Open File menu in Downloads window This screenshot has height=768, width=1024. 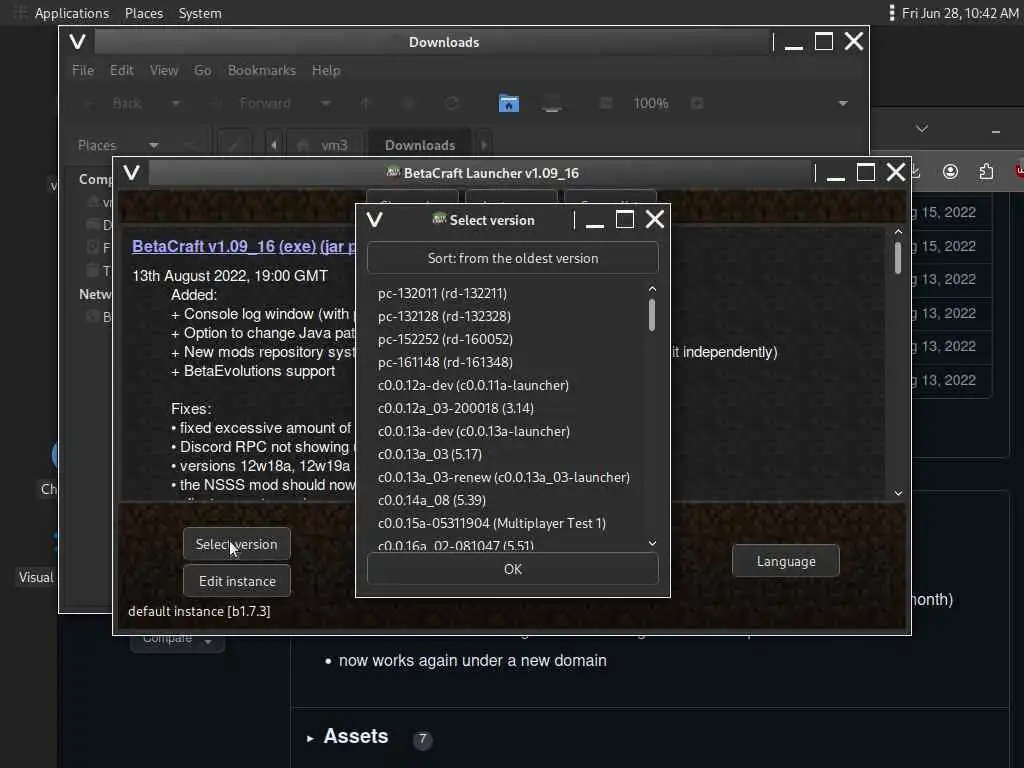83,70
